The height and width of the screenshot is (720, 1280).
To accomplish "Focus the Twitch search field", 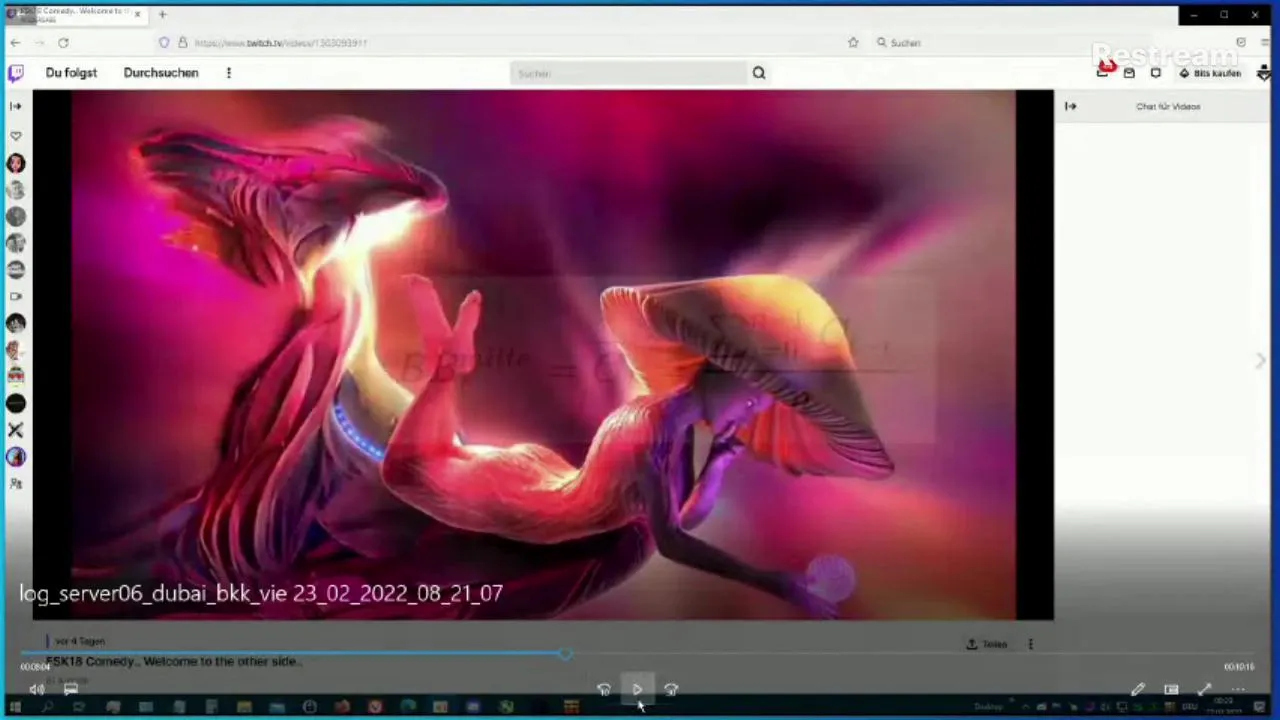I will tap(628, 73).
